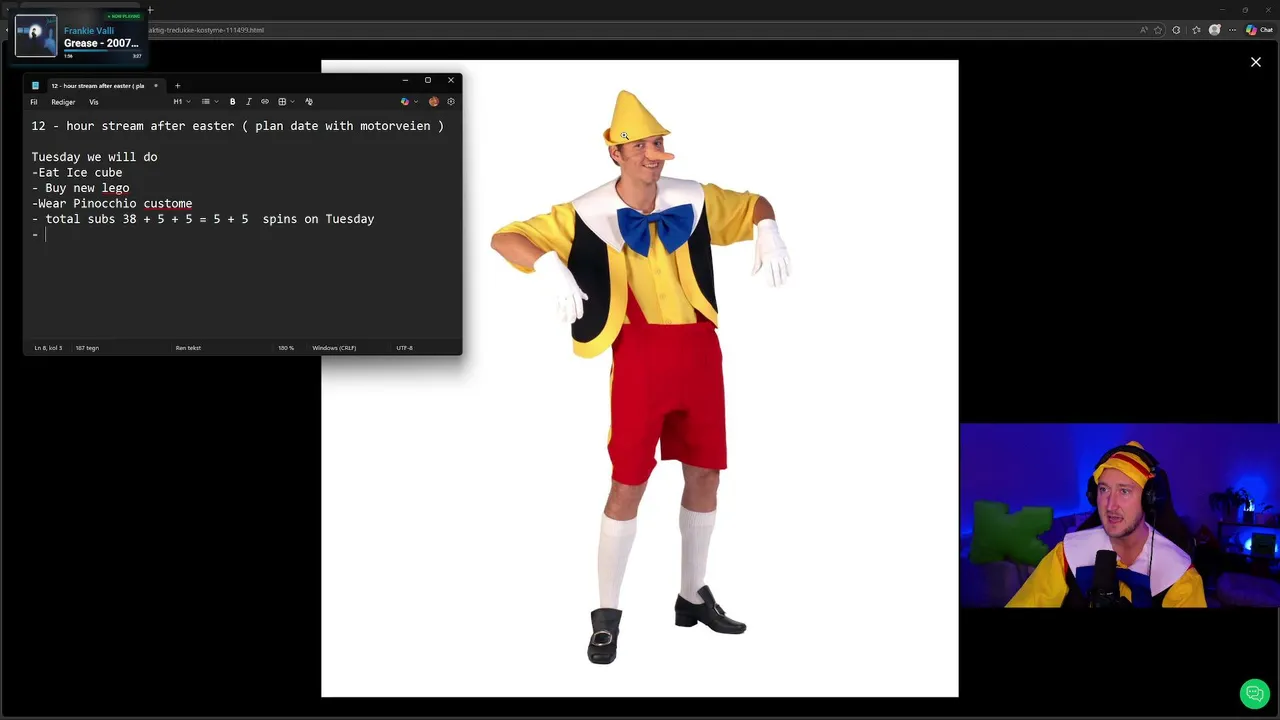Open Notepad settings gear
The image size is (1280, 720).
click(451, 101)
